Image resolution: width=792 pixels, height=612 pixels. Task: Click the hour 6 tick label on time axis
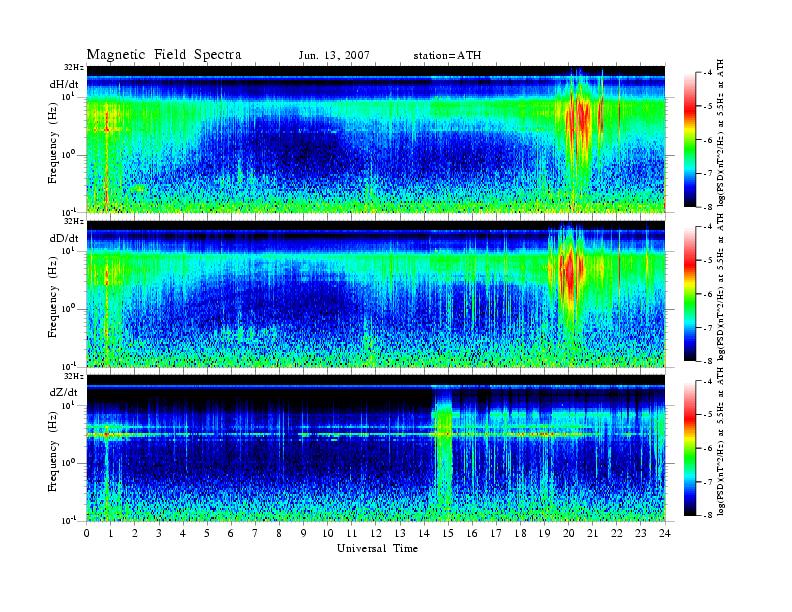[231, 533]
